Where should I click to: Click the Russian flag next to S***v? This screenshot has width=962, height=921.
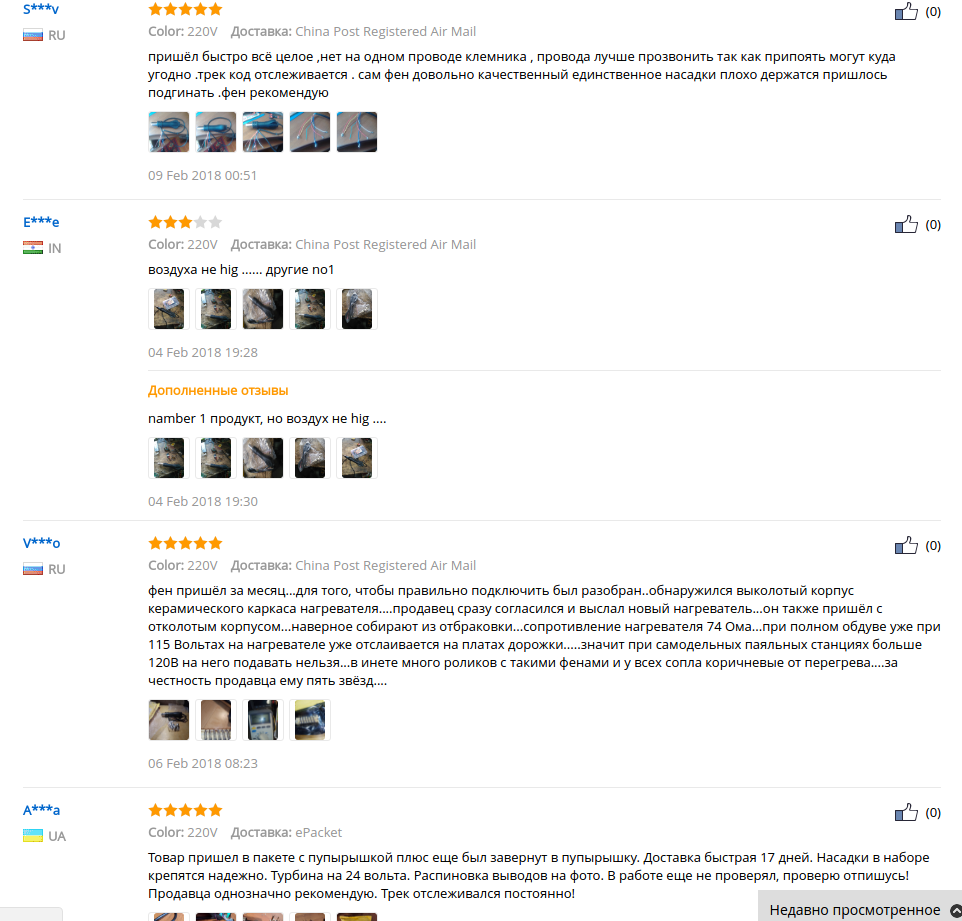pos(33,35)
